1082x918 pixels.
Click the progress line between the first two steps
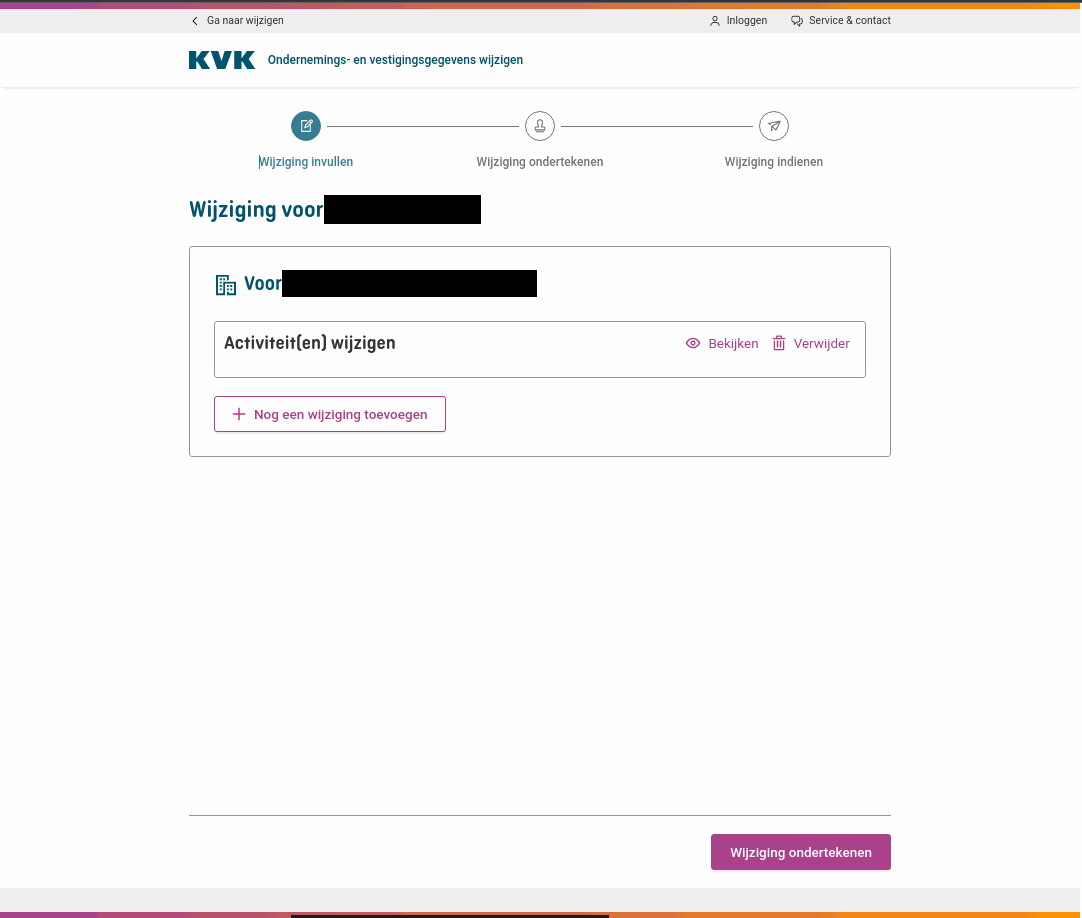click(420, 126)
